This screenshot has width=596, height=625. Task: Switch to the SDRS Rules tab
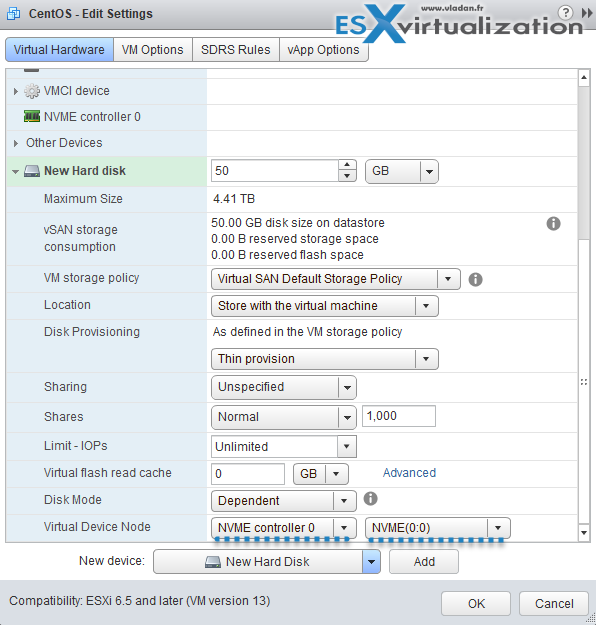coord(236,50)
